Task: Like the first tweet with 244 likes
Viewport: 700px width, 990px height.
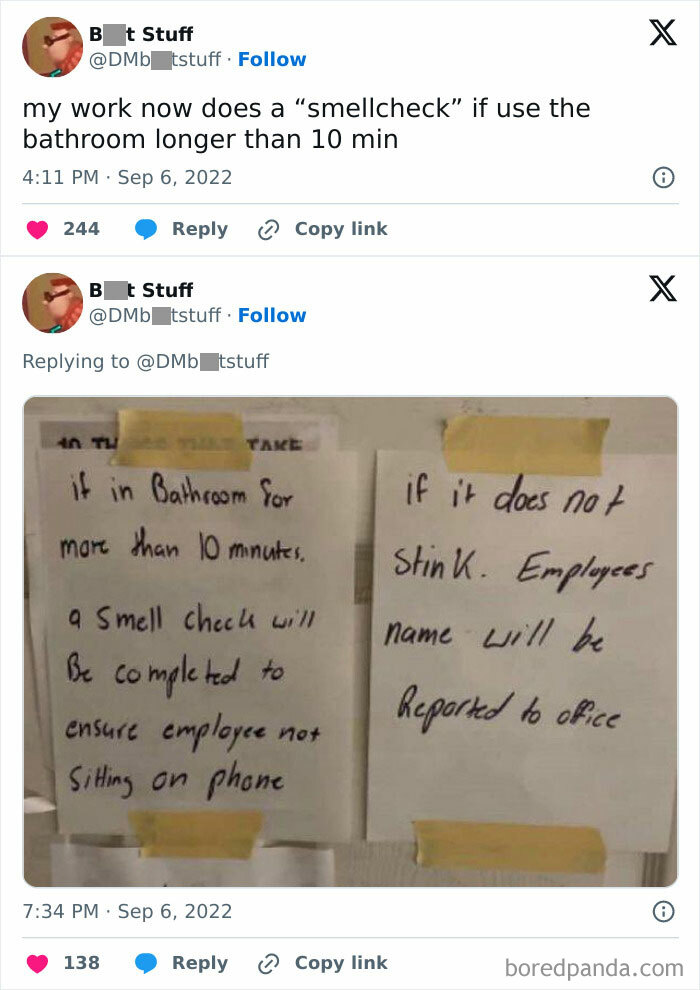Action: (x=37, y=229)
